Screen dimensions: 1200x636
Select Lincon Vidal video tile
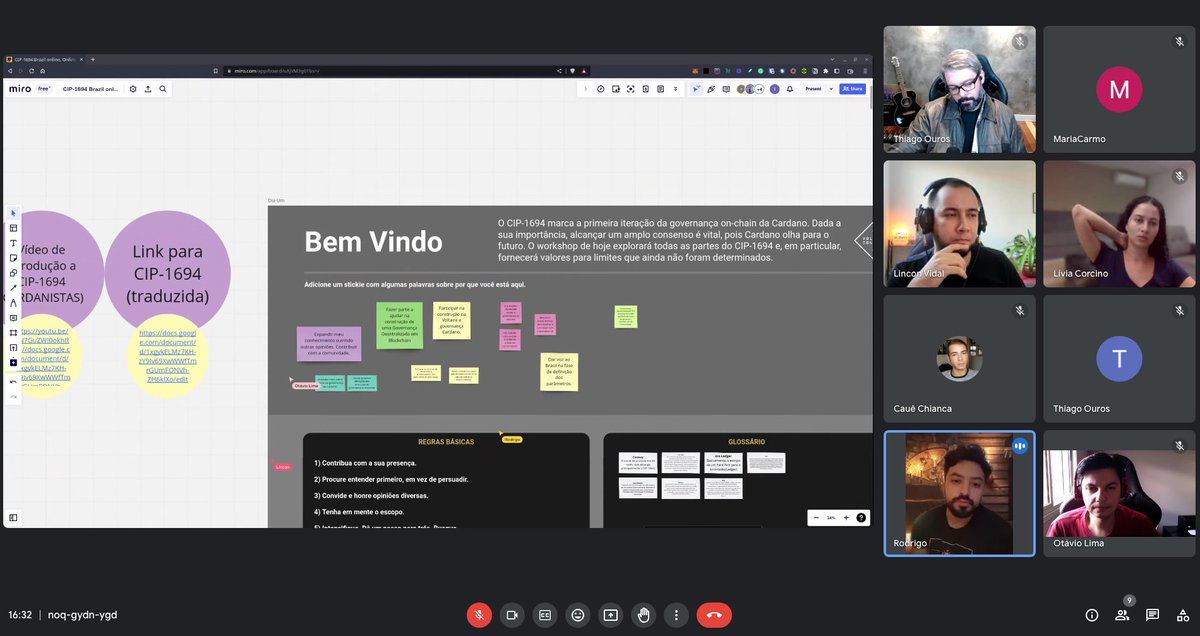click(960, 224)
